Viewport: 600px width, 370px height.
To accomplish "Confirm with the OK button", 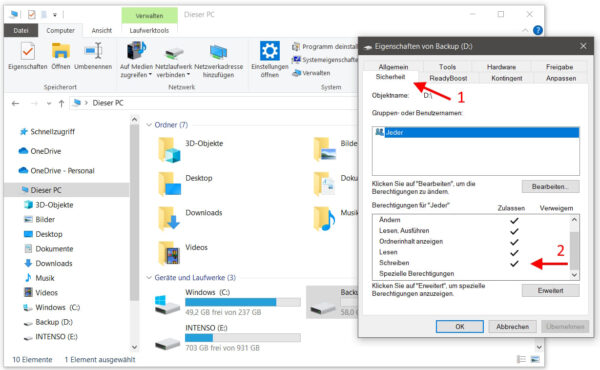I will point(460,326).
